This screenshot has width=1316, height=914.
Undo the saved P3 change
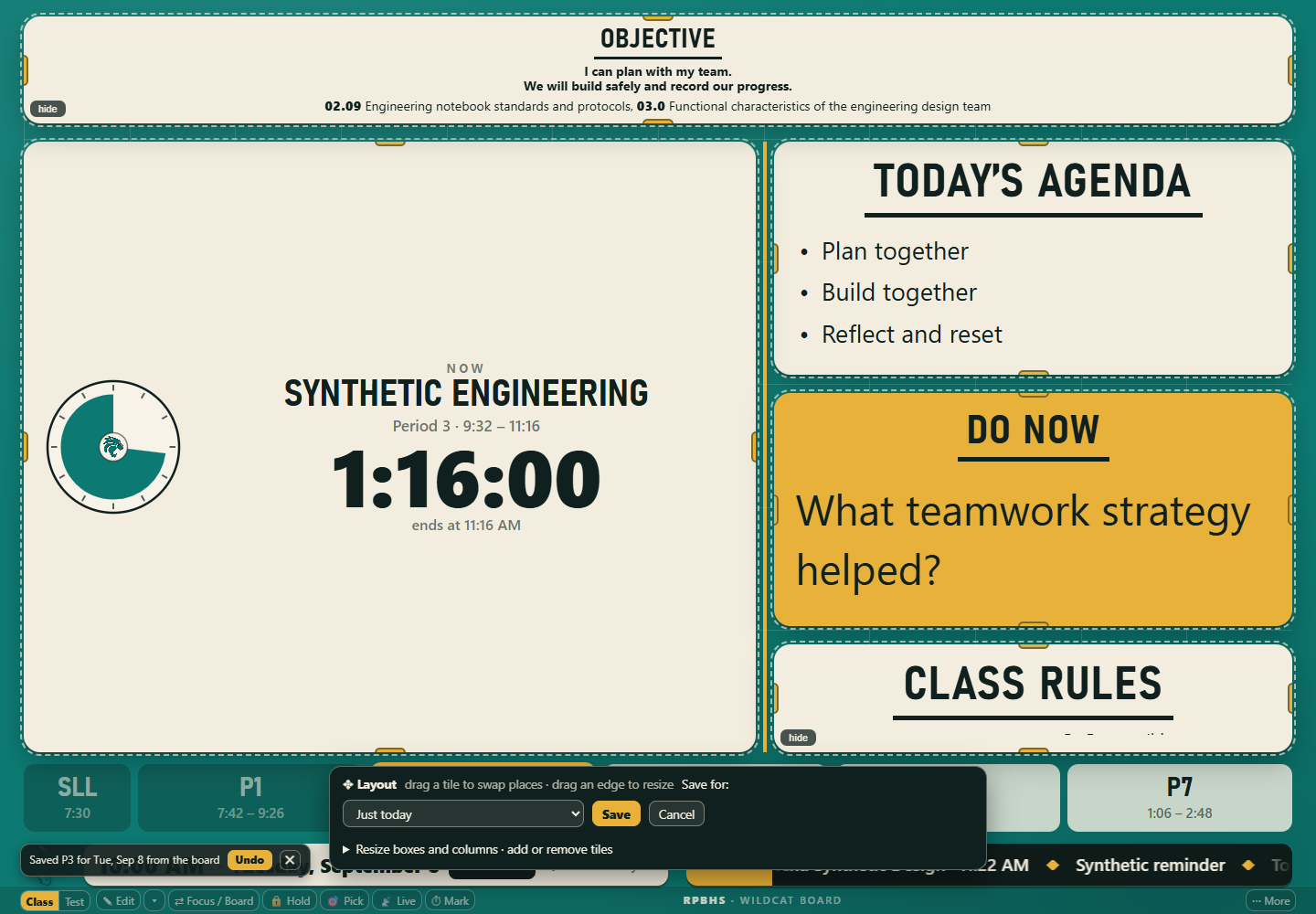249,860
